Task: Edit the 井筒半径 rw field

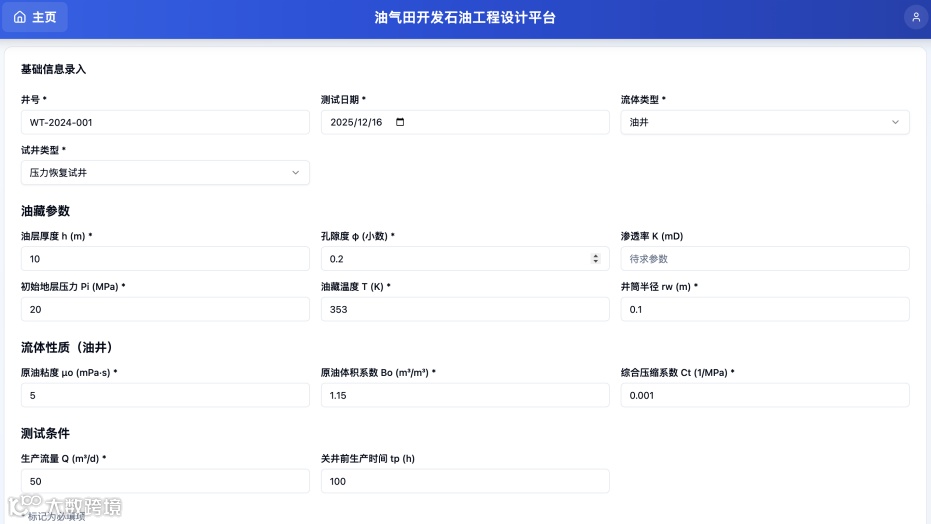Action: [x=765, y=309]
